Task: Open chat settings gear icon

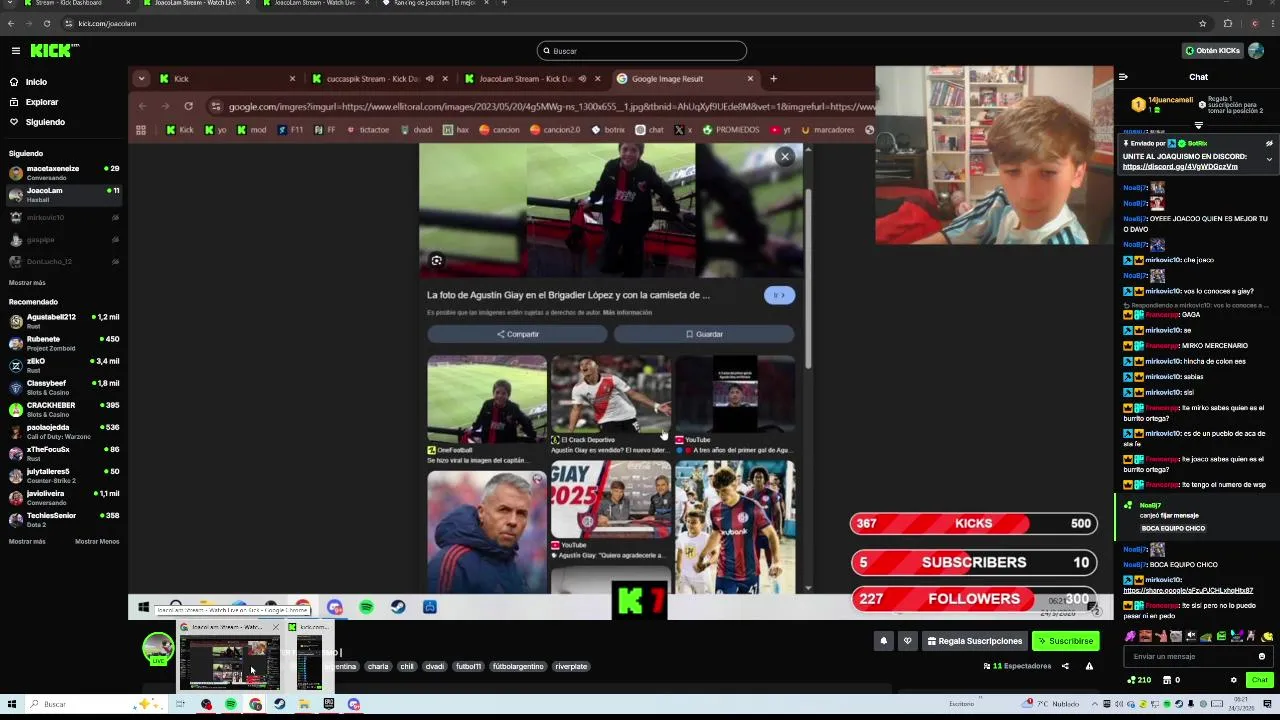Action: [x=1233, y=680]
